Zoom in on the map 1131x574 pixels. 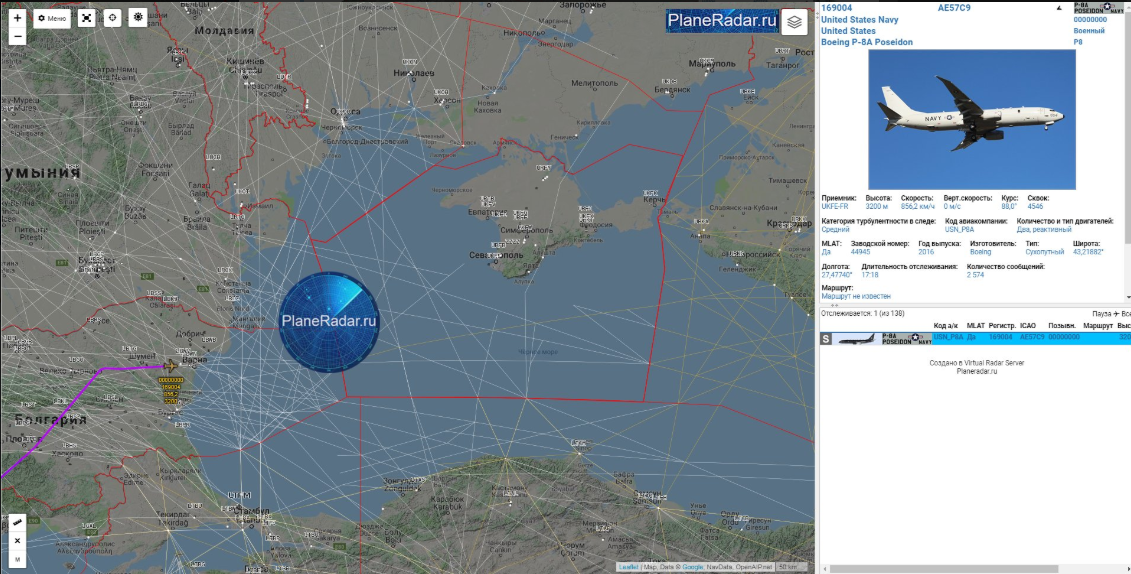click(17, 18)
